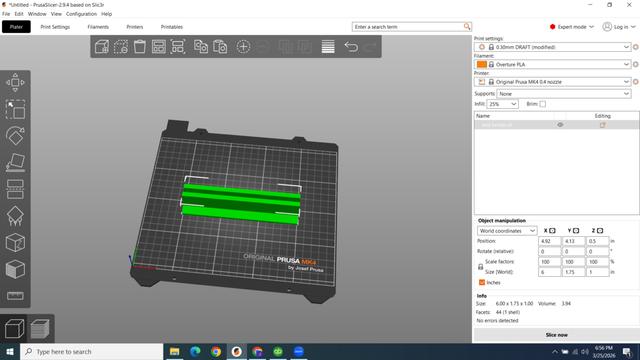
Task: Click edit icon beside Printer preset
Action: pyautogui.click(x=636, y=82)
